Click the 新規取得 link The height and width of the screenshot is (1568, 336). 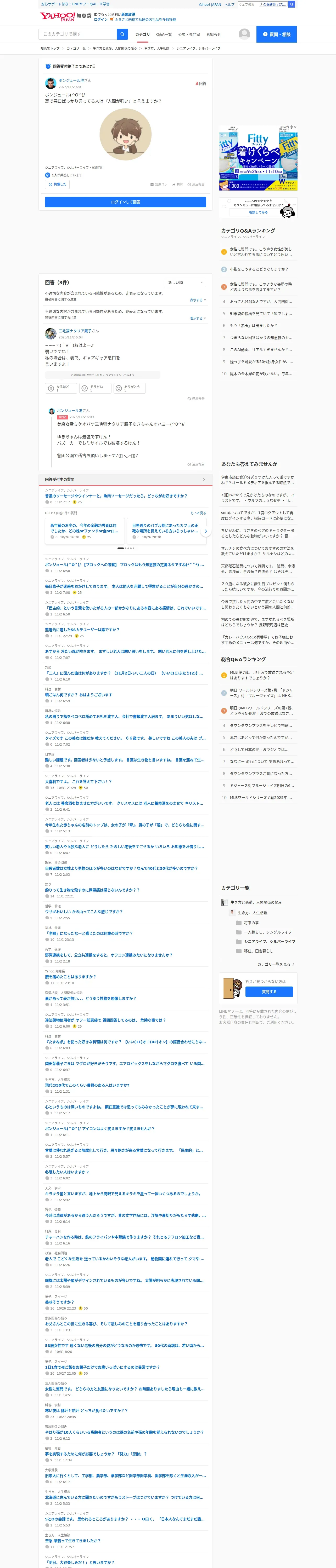pos(128,14)
